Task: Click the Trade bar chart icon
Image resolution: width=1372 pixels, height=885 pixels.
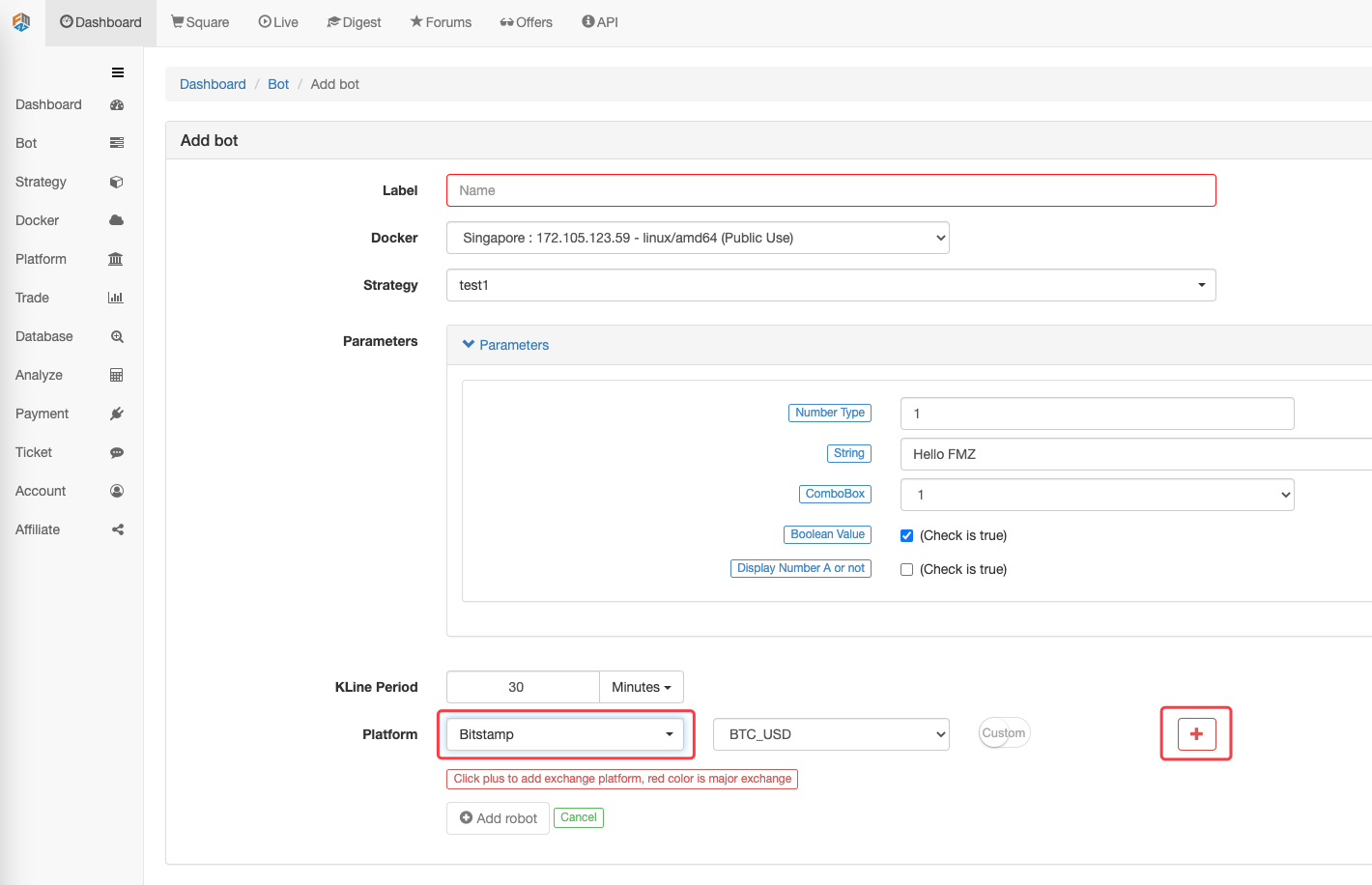Action: [116, 298]
